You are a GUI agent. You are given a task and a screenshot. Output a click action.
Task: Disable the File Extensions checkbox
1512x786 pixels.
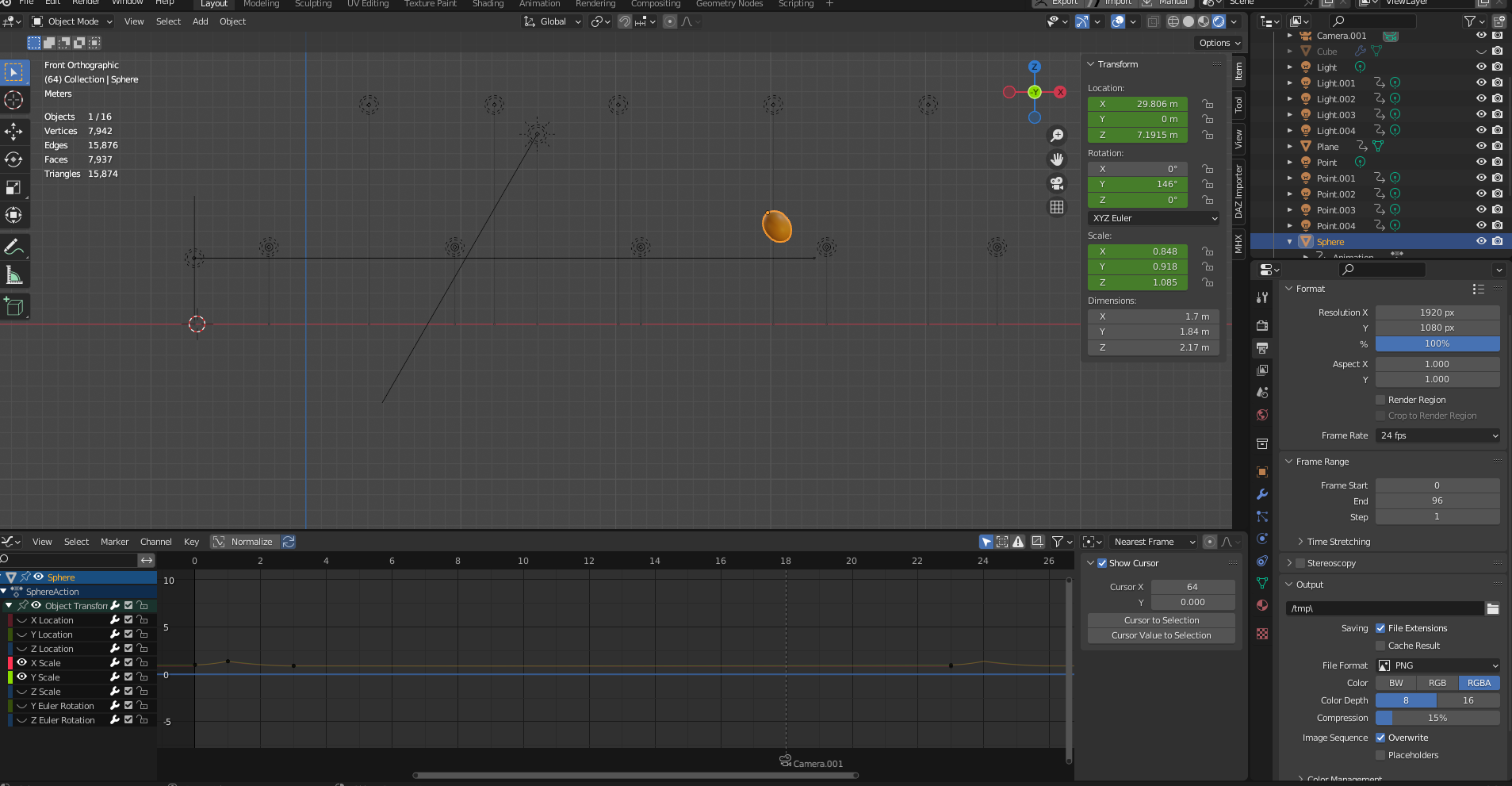point(1380,628)
